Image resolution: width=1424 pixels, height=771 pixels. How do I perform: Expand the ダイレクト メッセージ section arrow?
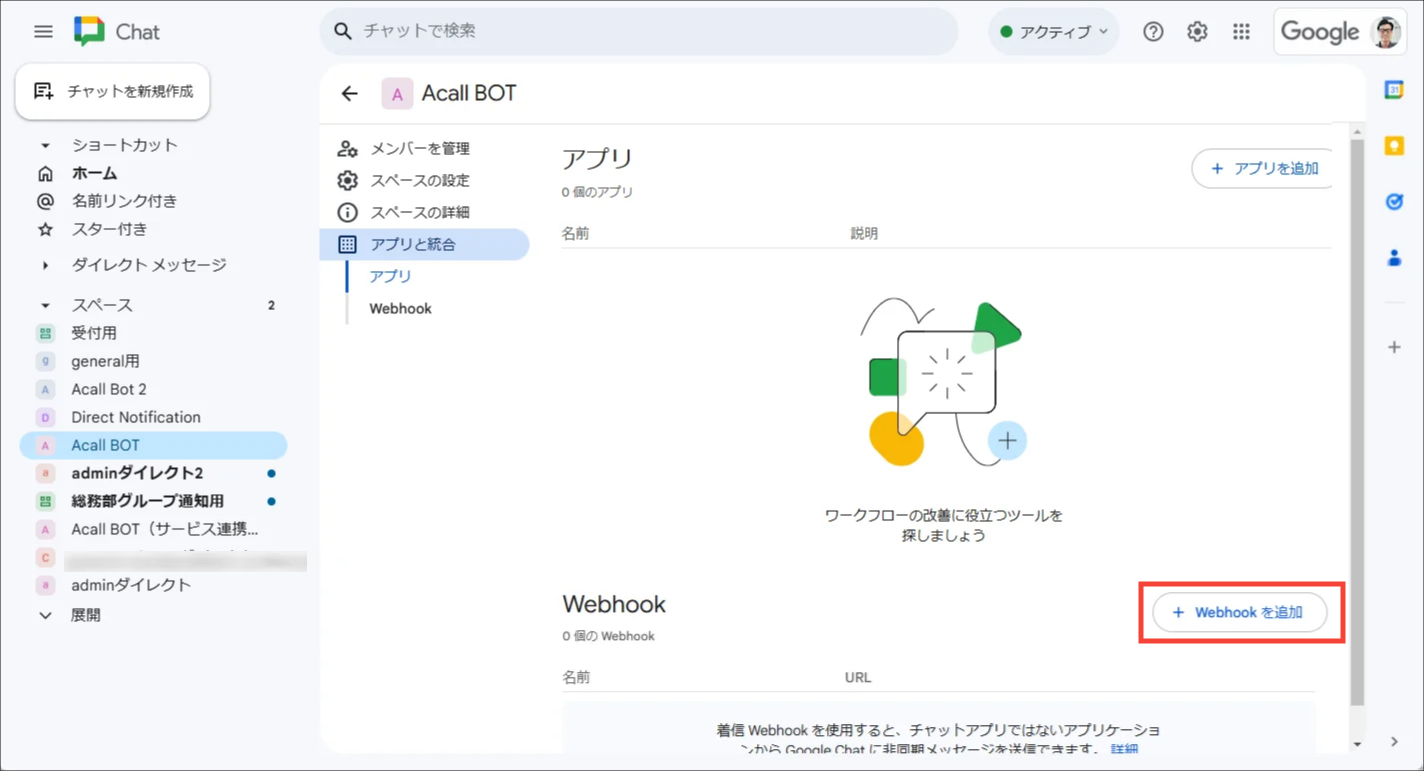click(45, 265)
